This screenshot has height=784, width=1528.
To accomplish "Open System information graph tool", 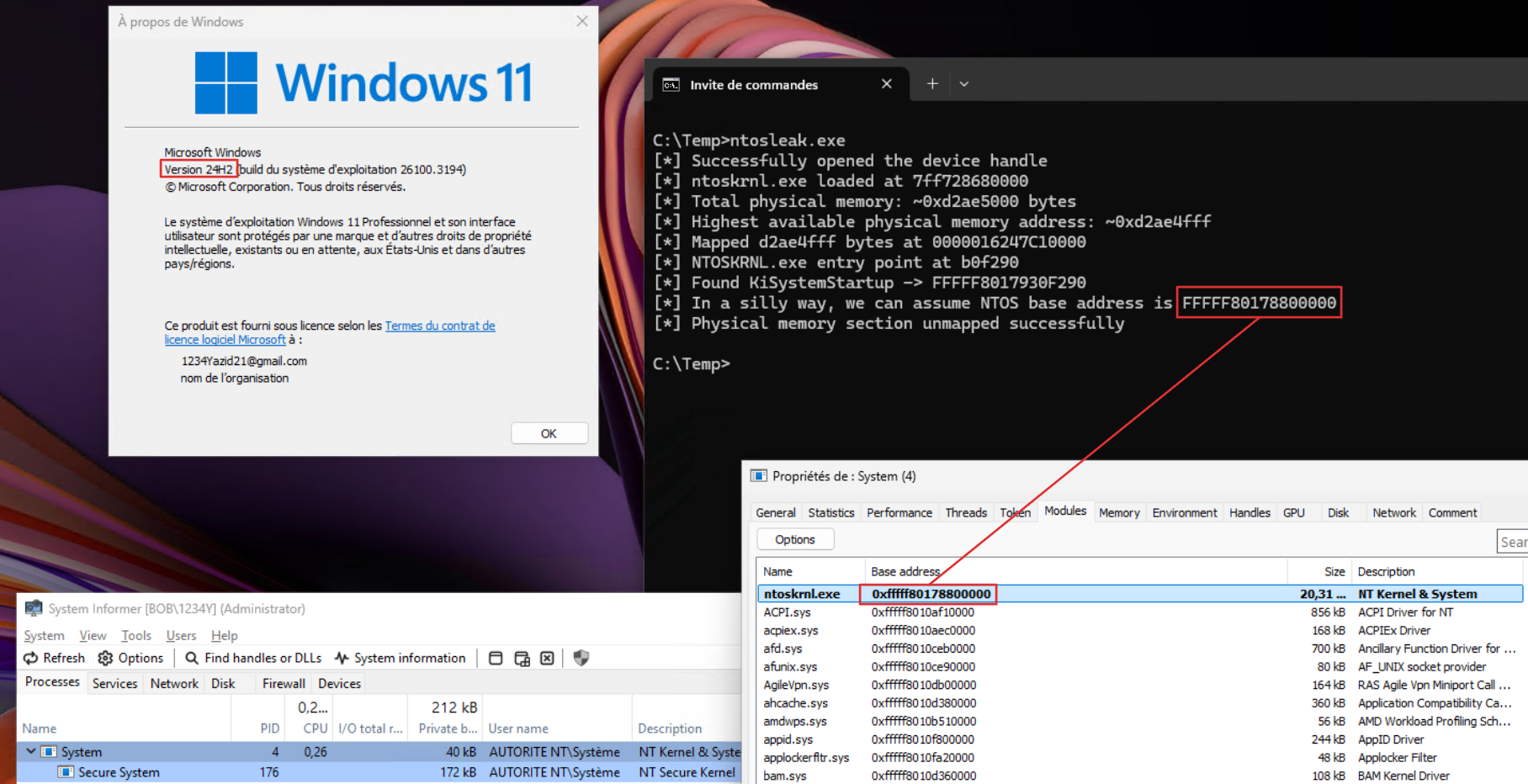I will [x=400, y=658].
